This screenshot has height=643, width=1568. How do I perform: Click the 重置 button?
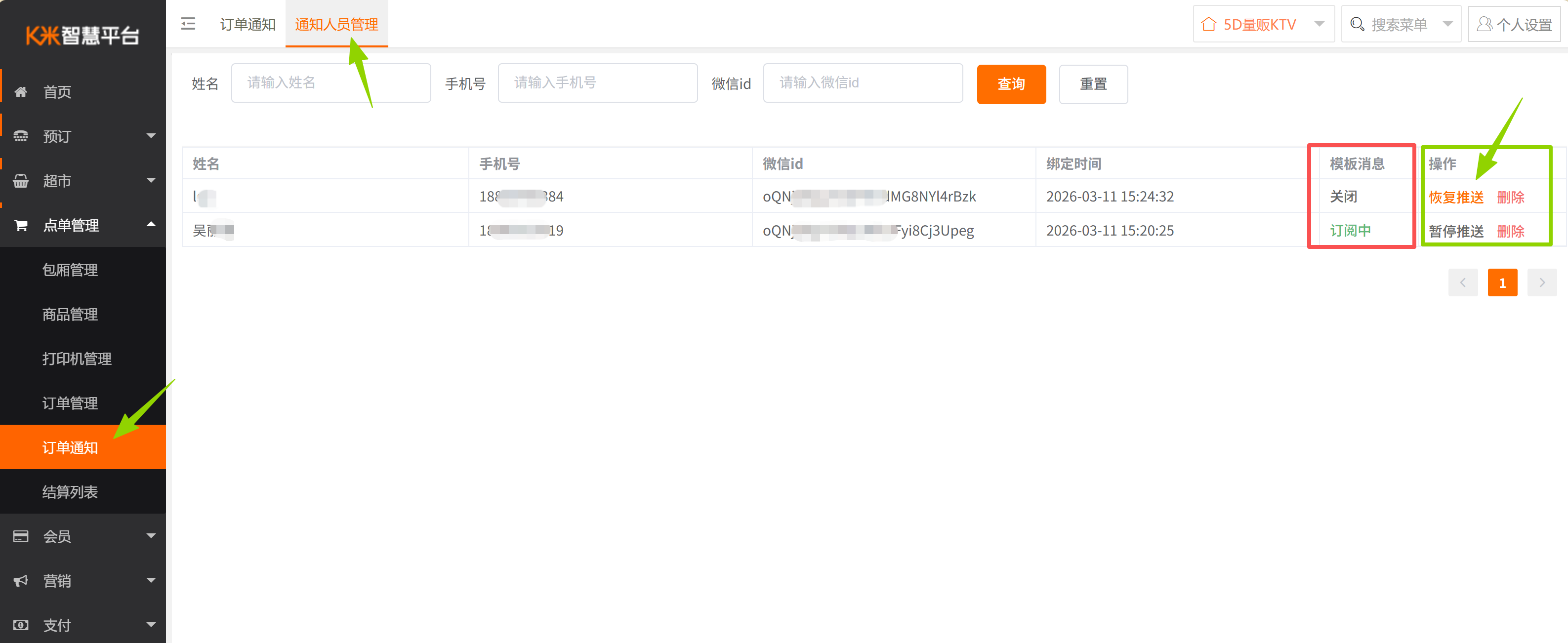click(1093, 84)
